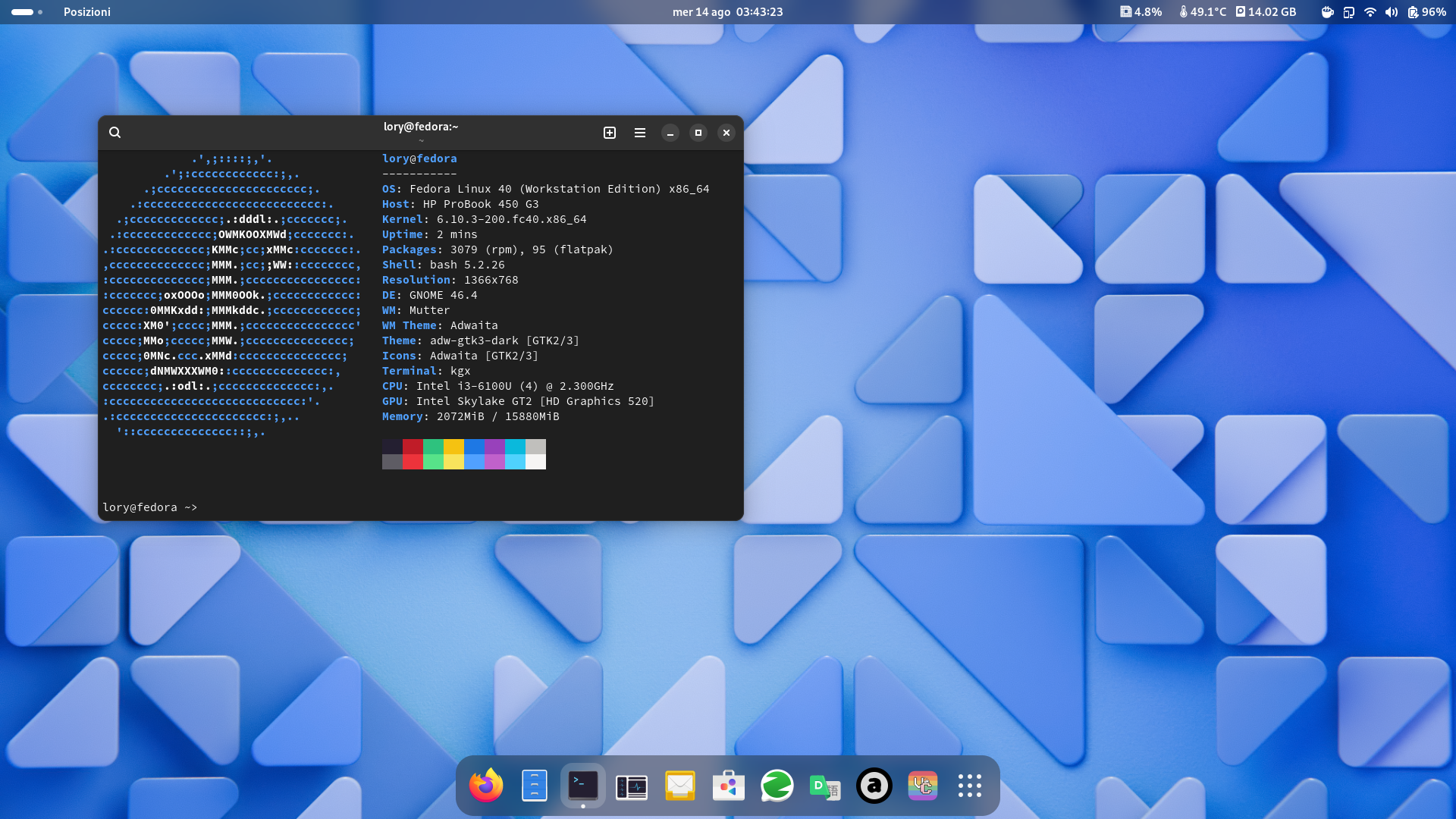This screenshot has height=819, width=1456.
Task: Click the terminal search icon
Action: [x=115, y=133]
